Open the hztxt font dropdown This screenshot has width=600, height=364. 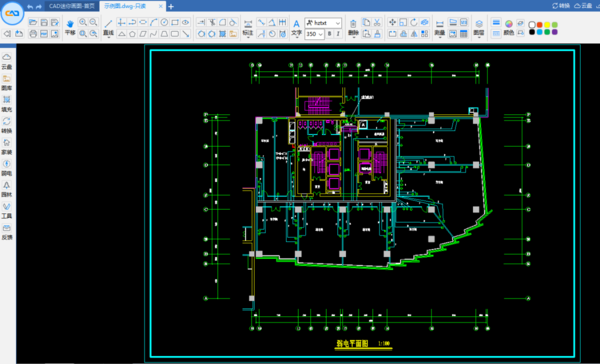(323, 23)
